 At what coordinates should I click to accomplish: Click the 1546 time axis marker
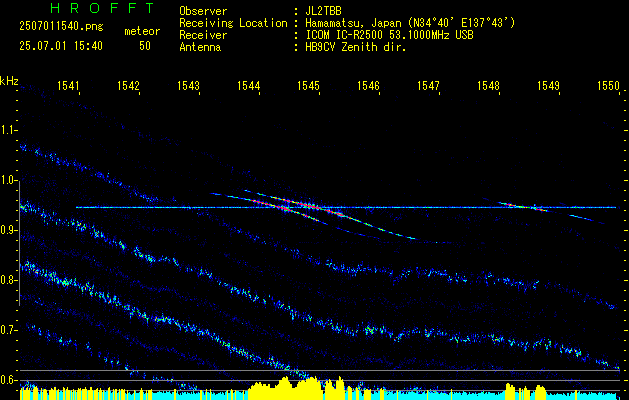coord(368,85)
